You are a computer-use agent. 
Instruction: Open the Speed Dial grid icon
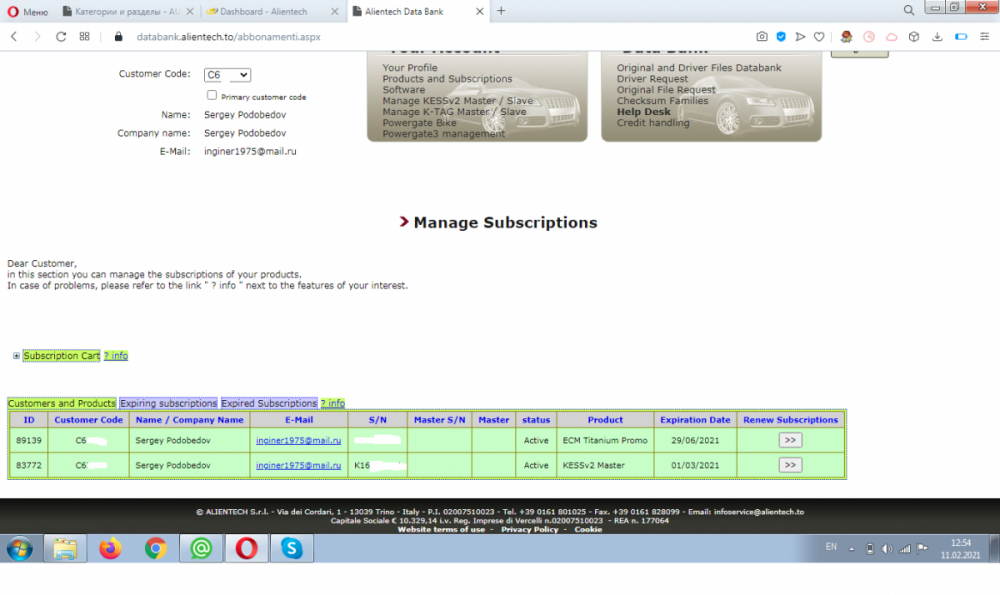(x=84, y=36)
